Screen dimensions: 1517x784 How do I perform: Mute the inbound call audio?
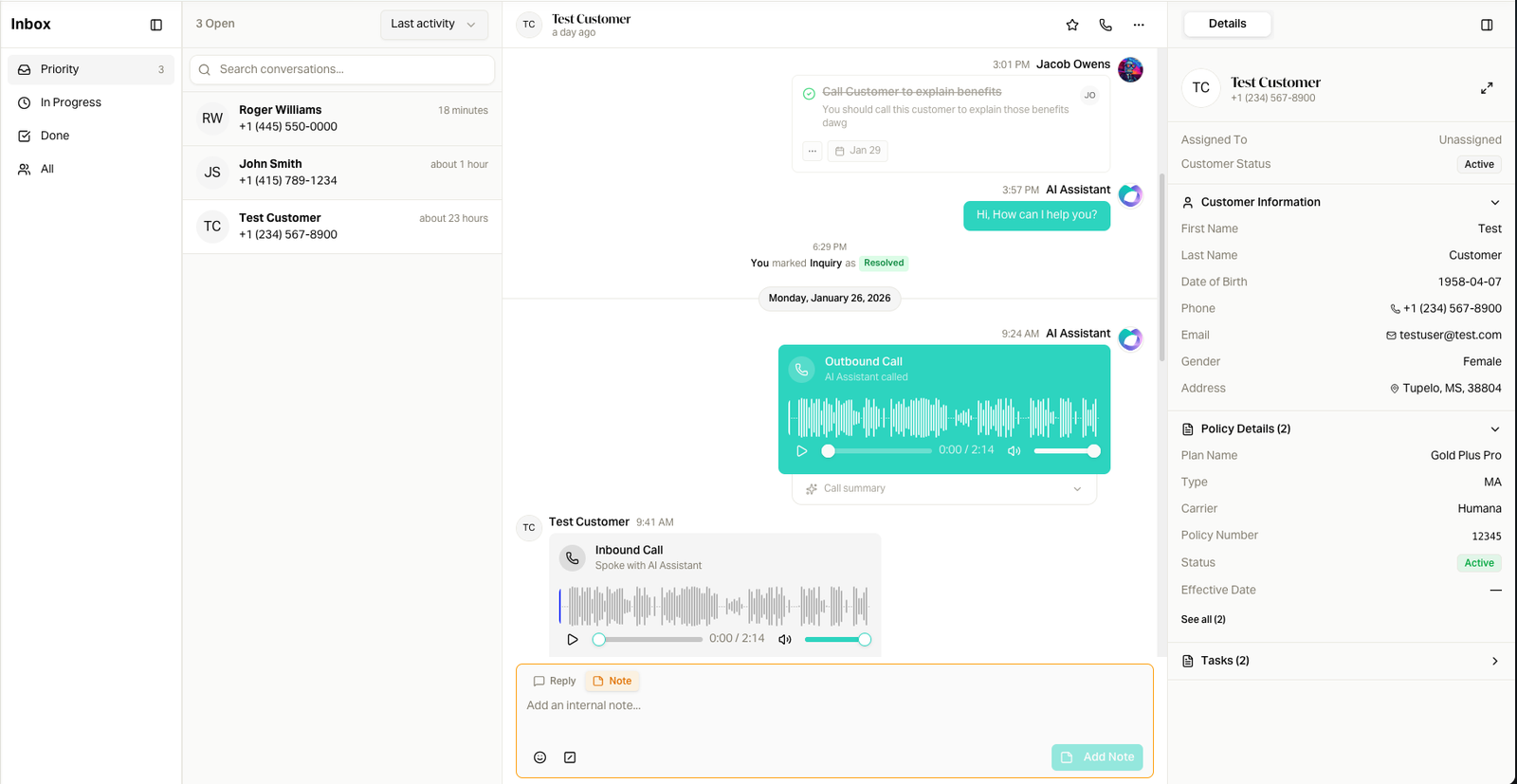[x=785, y=640]
